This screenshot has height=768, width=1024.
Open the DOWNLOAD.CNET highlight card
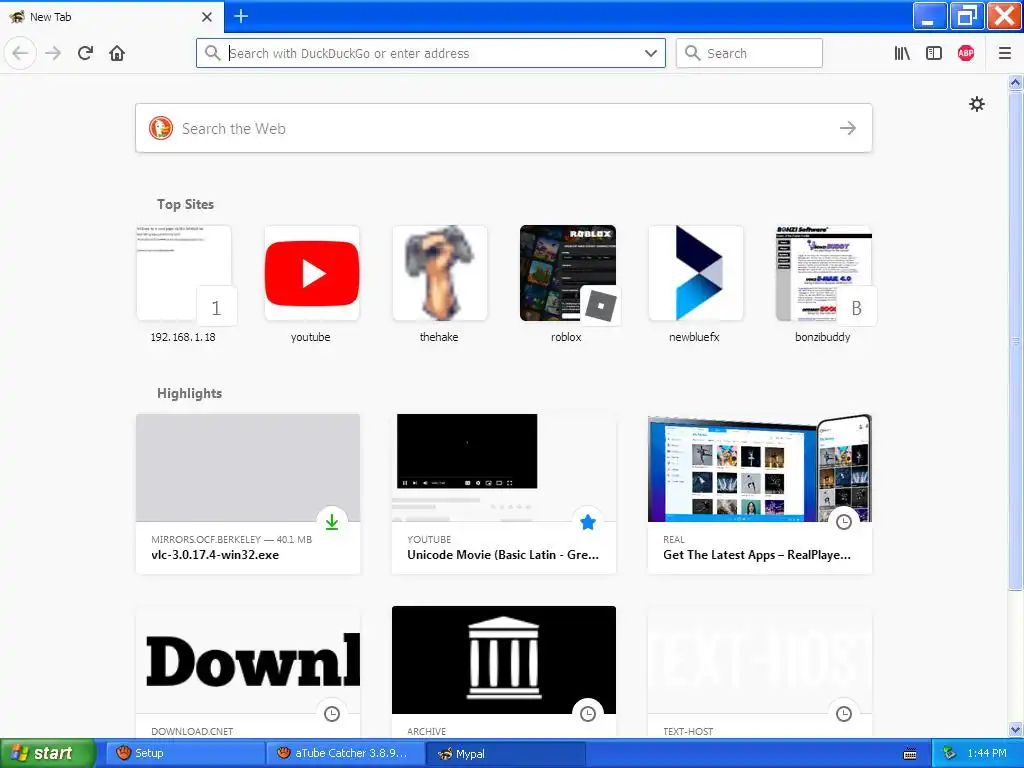tap(248, 672)
